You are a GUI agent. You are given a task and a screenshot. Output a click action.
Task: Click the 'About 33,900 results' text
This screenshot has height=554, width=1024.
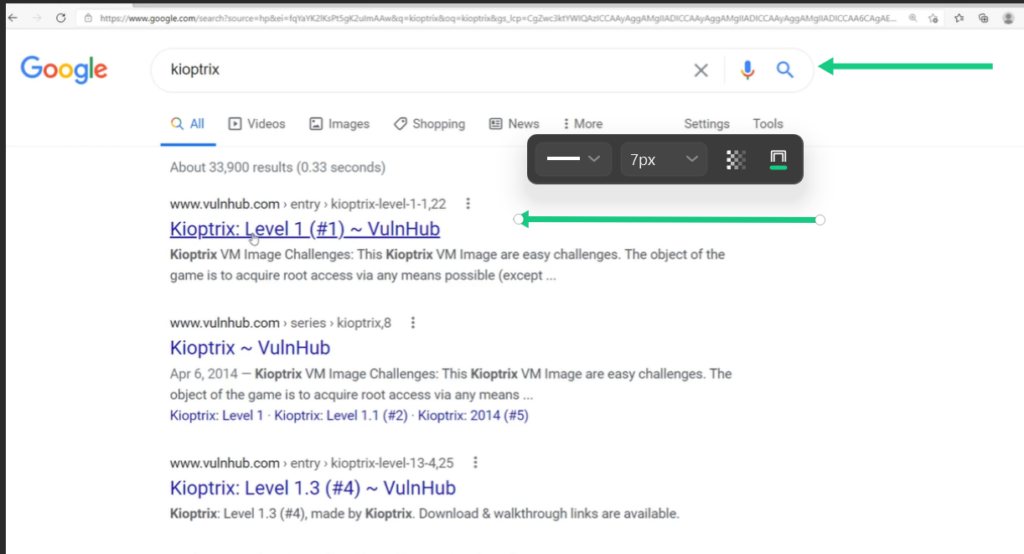[231, 167]
